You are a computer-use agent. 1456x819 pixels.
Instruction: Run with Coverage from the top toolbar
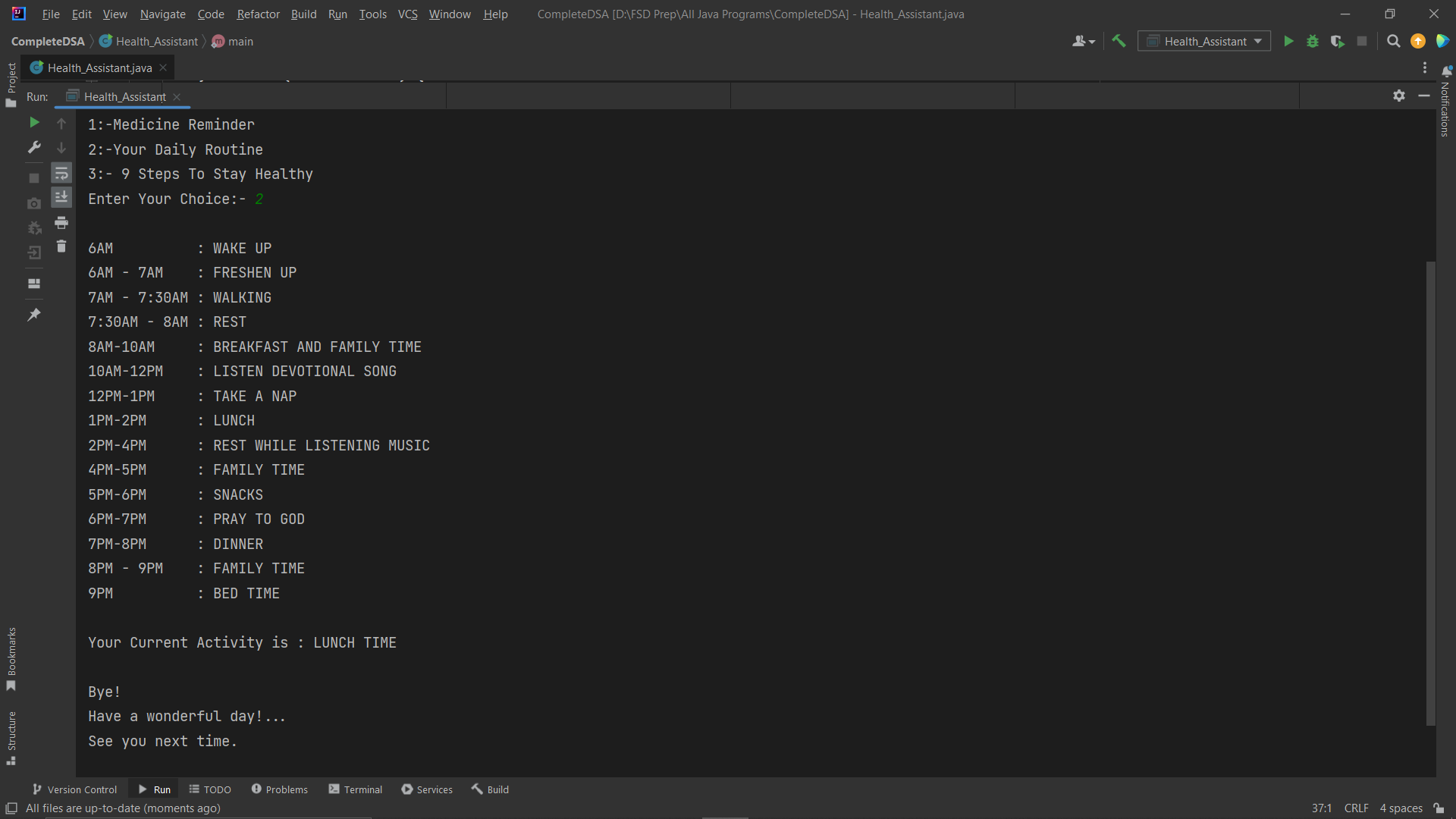(x=1337, y=41)
